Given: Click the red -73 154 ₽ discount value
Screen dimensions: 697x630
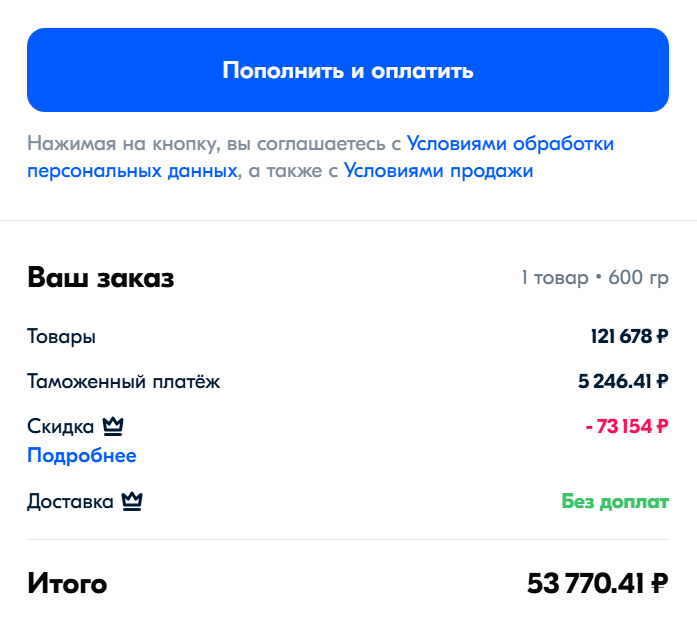Looking at the screenshot, I should (x=626, y=427).
